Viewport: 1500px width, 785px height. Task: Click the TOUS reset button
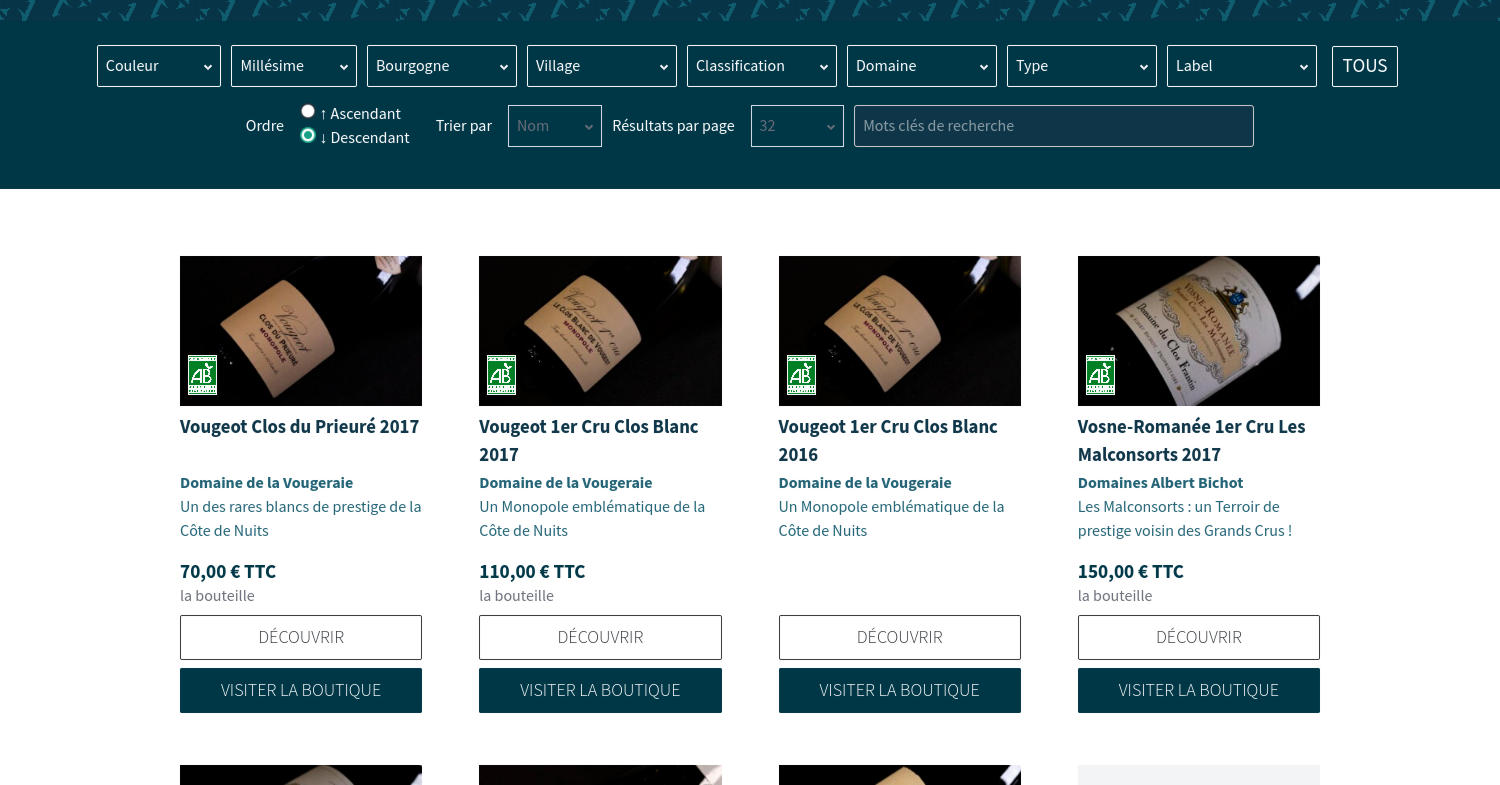click(1365, 66)
